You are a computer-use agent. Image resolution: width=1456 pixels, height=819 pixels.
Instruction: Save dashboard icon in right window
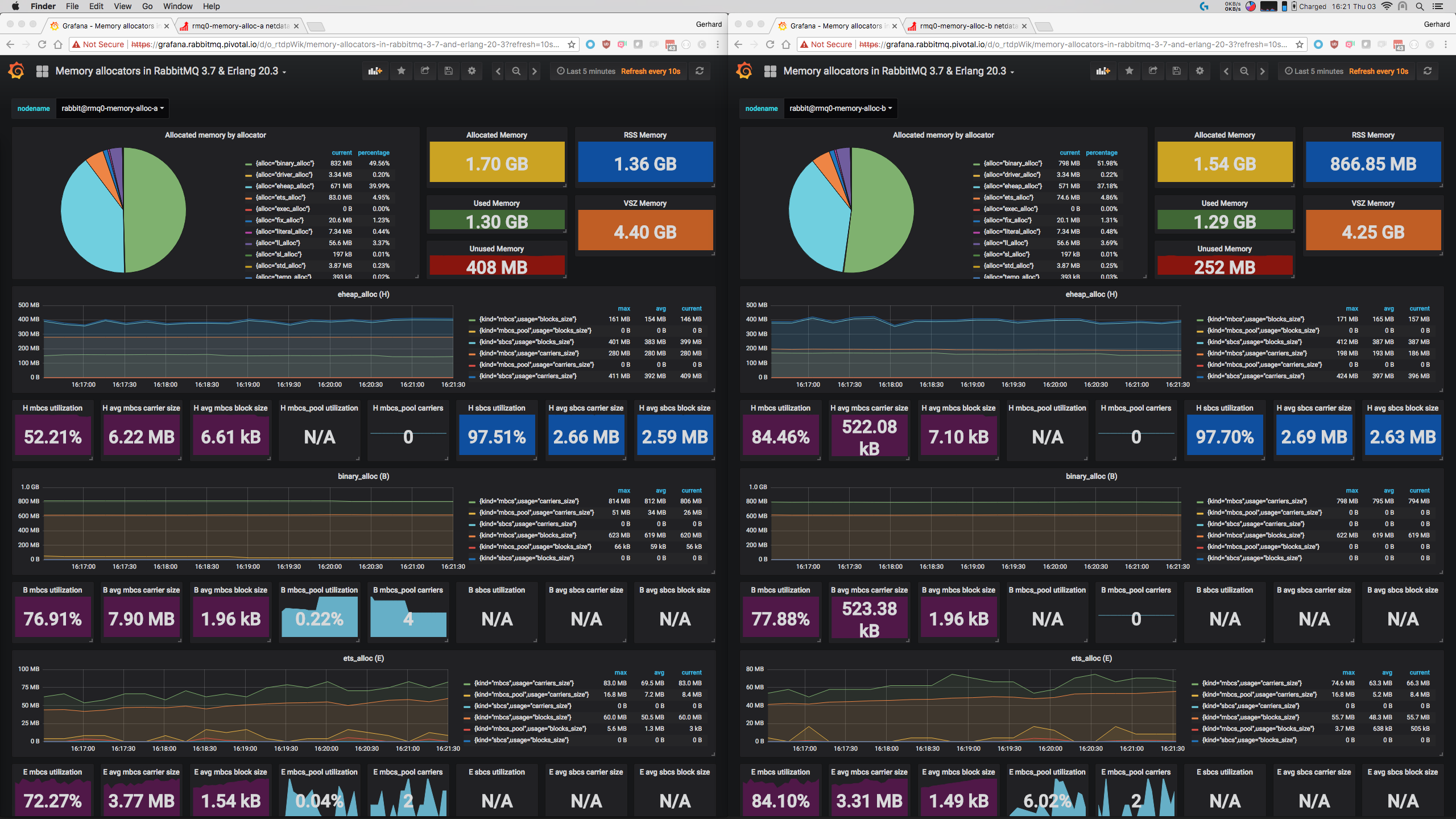pyautogui.click(x=1176, y=71)
